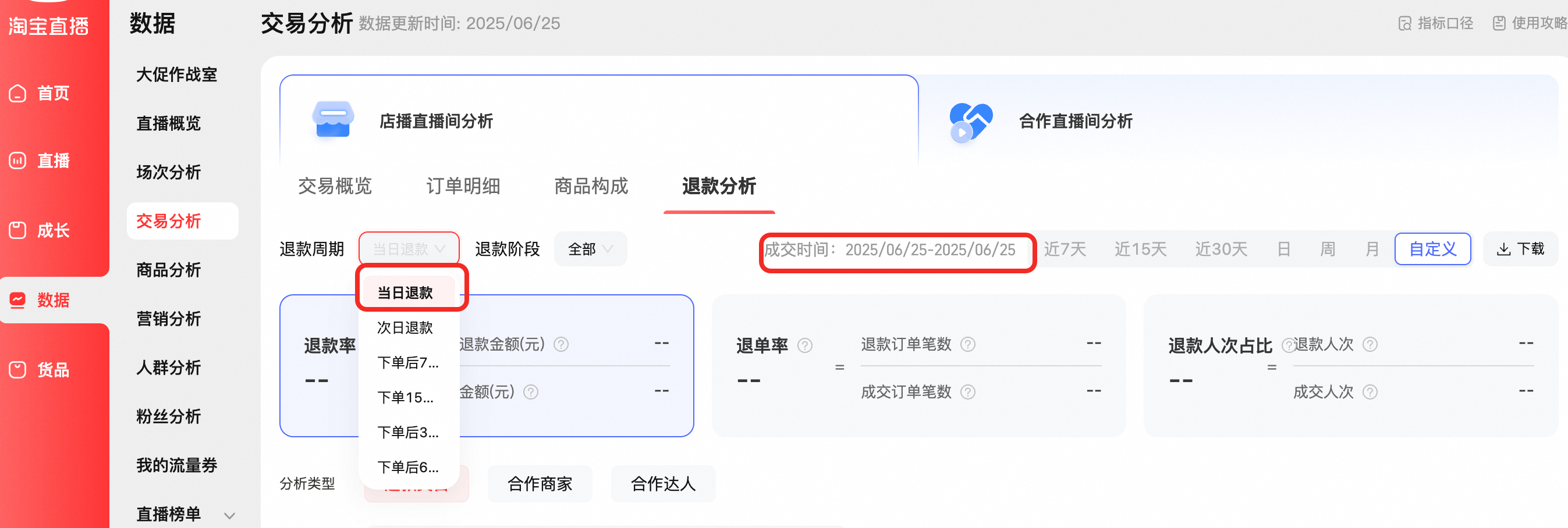The image size is (1568, 528).
Task: Click the 店播直播间分析 shop icon
Action: (x=333, y=120)
